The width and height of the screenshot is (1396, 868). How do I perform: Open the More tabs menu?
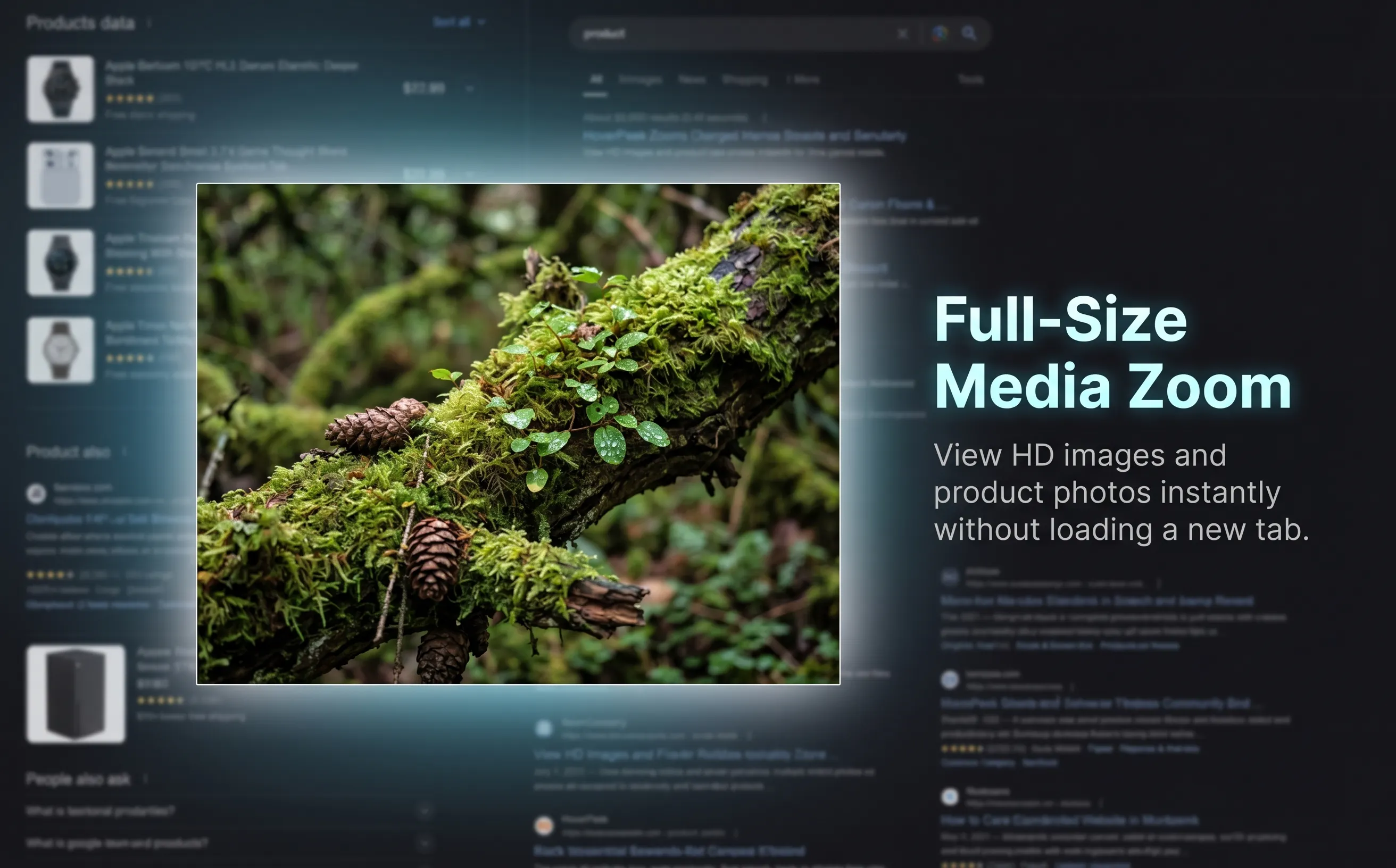click(803, 79)
